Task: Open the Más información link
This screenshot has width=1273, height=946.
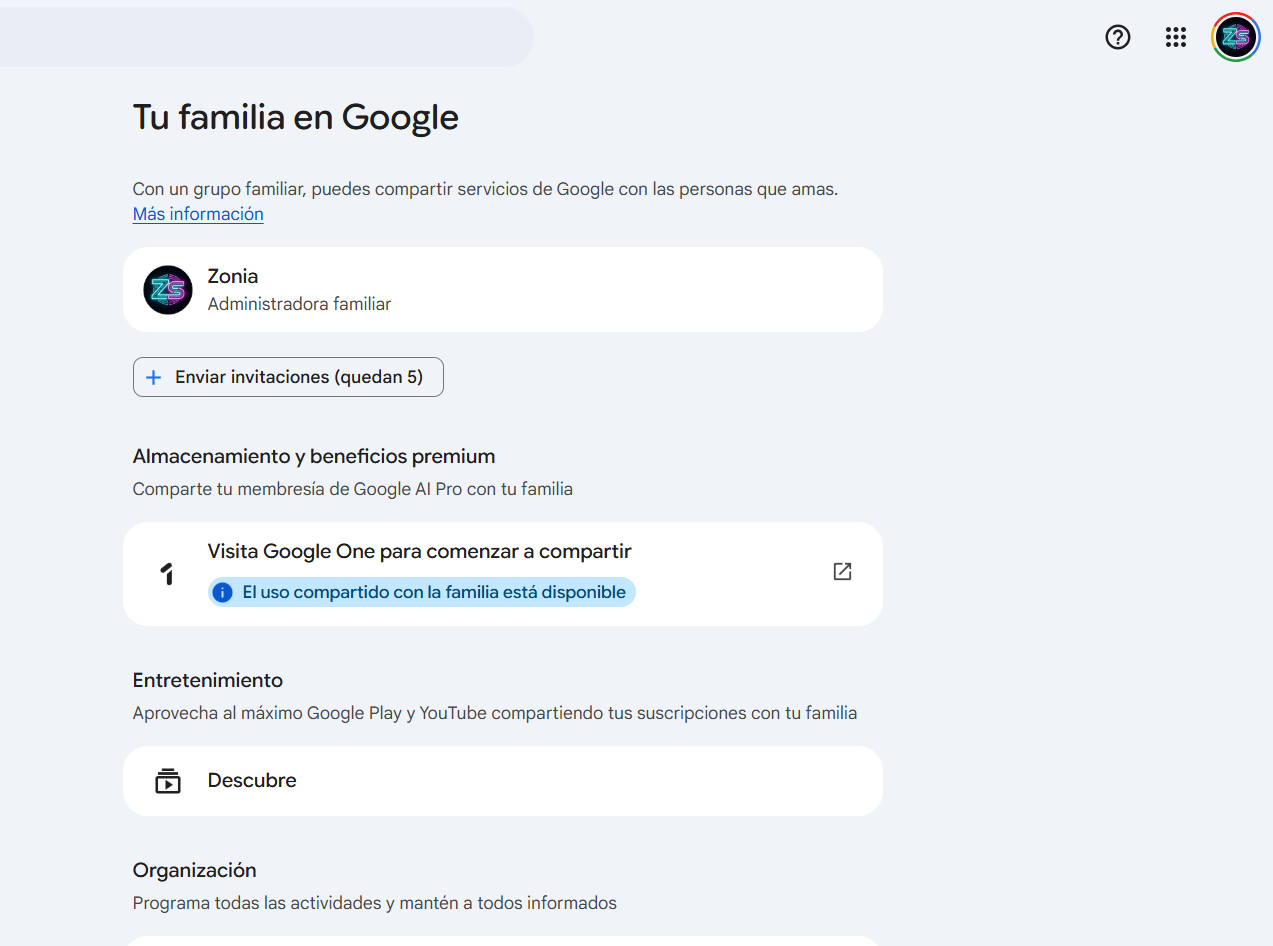Action: coord(197,213)
